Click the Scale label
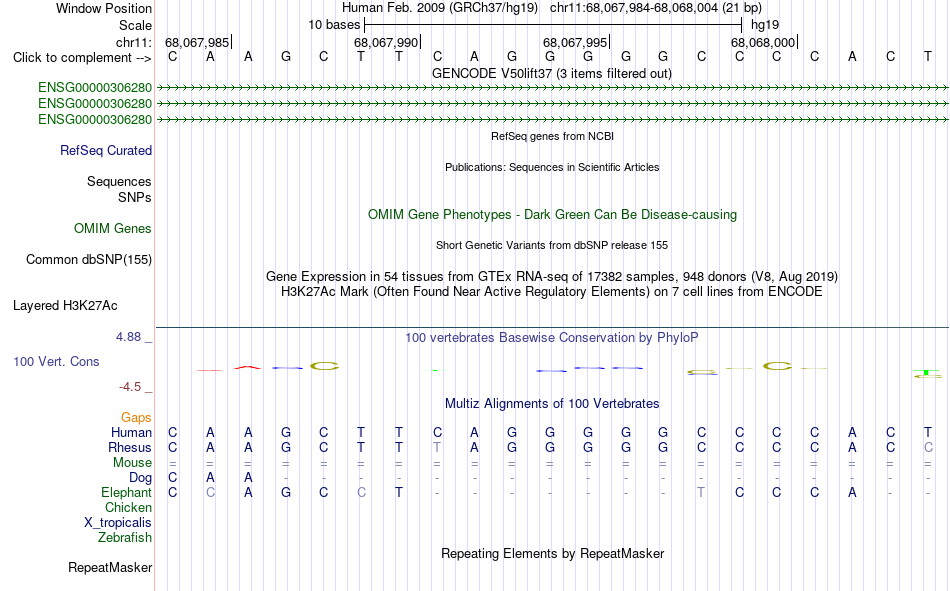The image size is (950, 591). click(135, 25)
